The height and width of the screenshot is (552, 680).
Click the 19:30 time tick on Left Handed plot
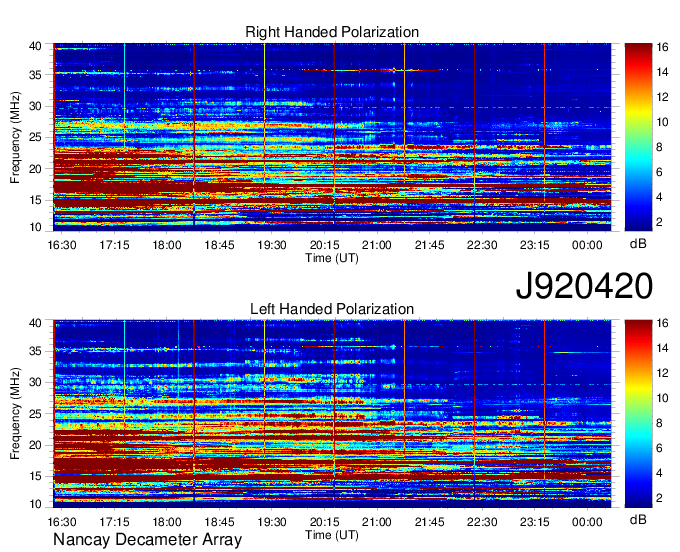click(271, 522)
